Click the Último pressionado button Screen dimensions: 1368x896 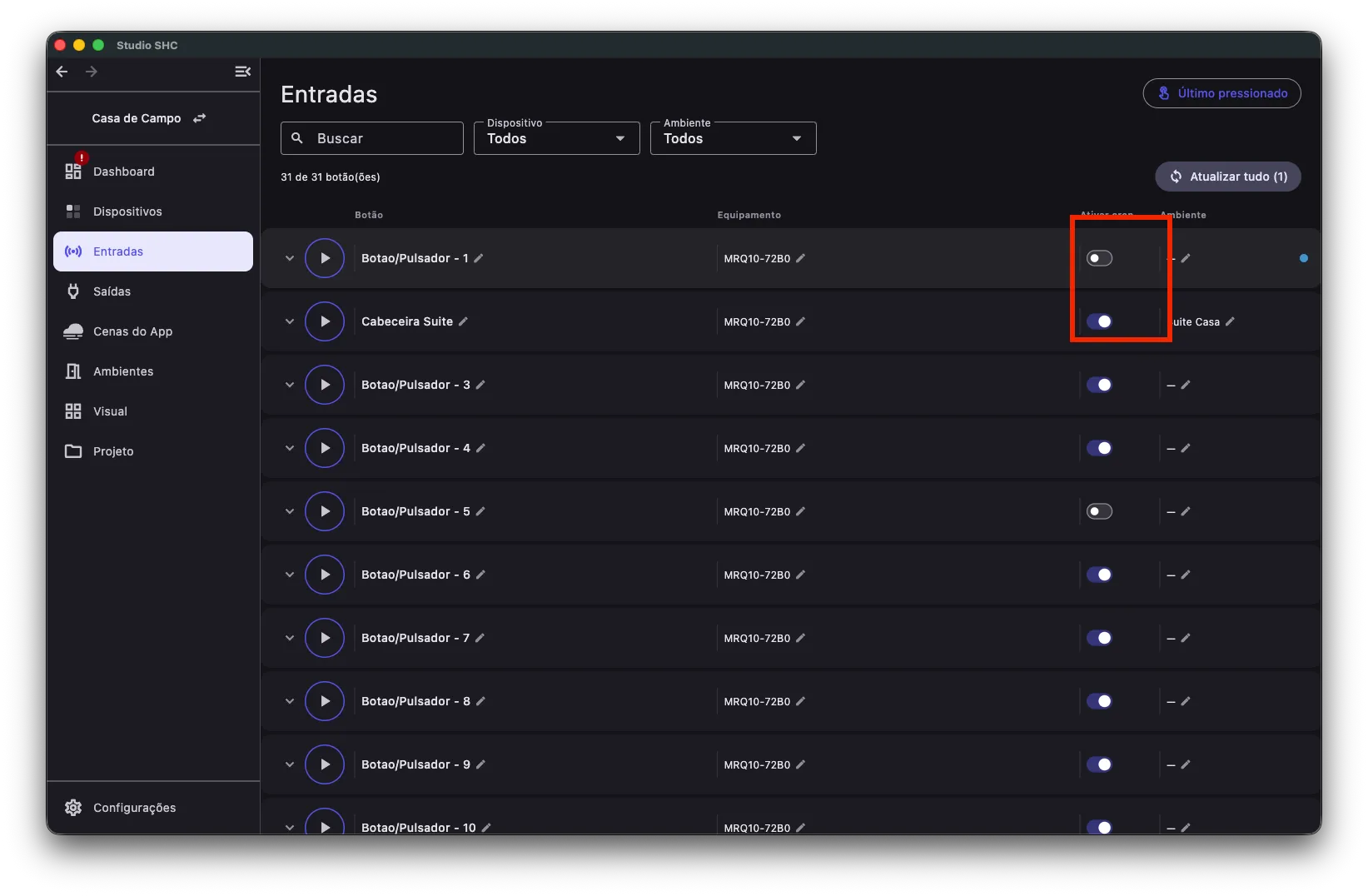click(x=1221, y=93)
